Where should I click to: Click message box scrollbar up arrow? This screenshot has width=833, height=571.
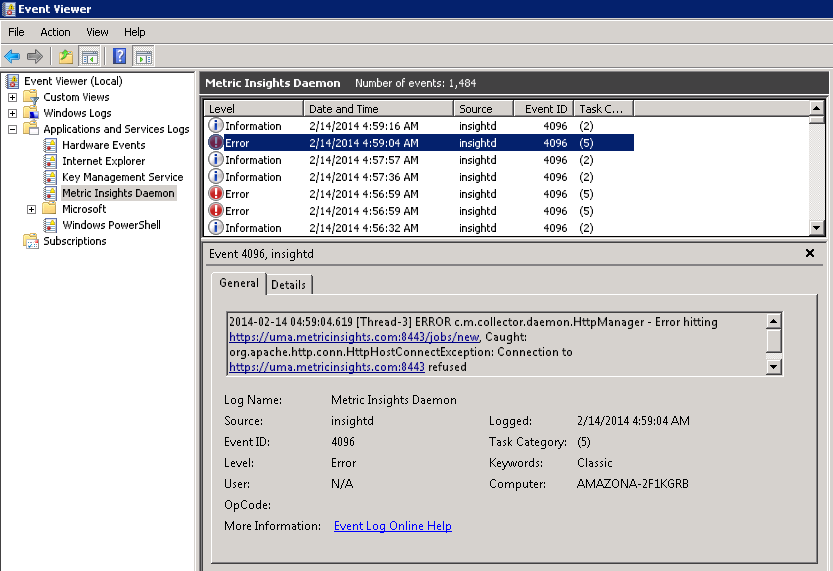(774, 321)
